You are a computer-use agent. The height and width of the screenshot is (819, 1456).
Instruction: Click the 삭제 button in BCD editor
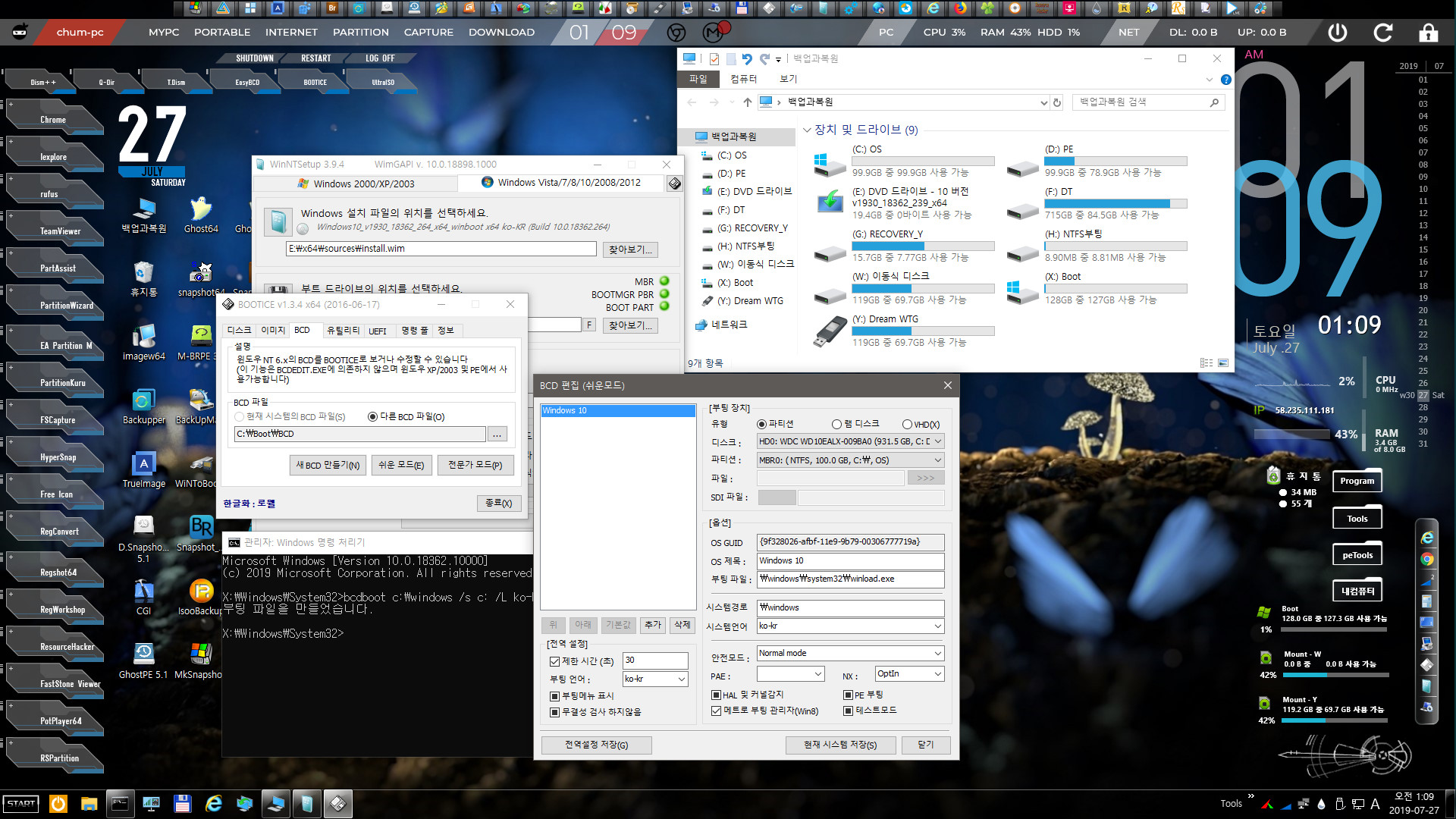(x=682, y=625)
